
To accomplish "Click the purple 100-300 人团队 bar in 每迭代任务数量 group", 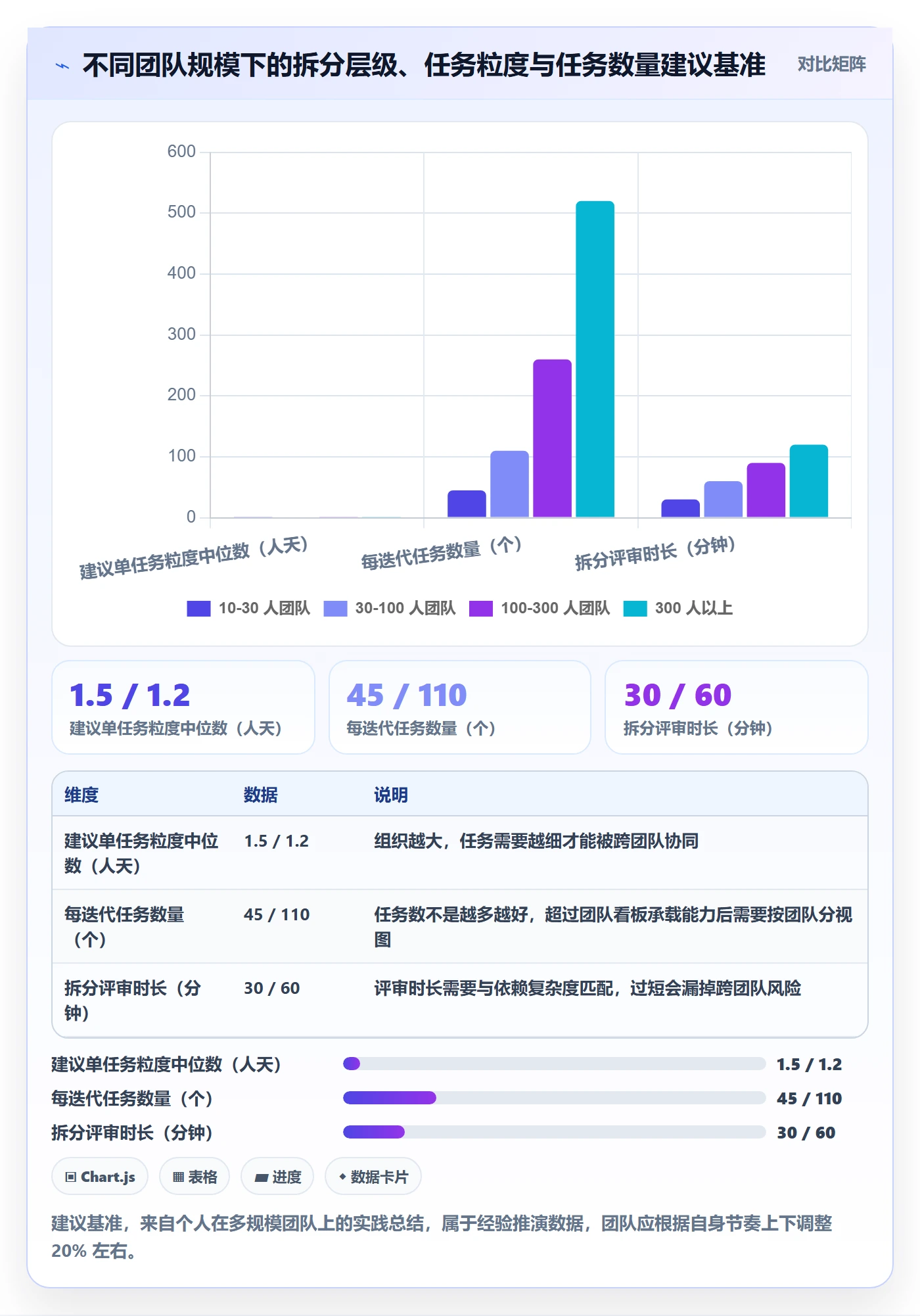I will pos(552,438).
